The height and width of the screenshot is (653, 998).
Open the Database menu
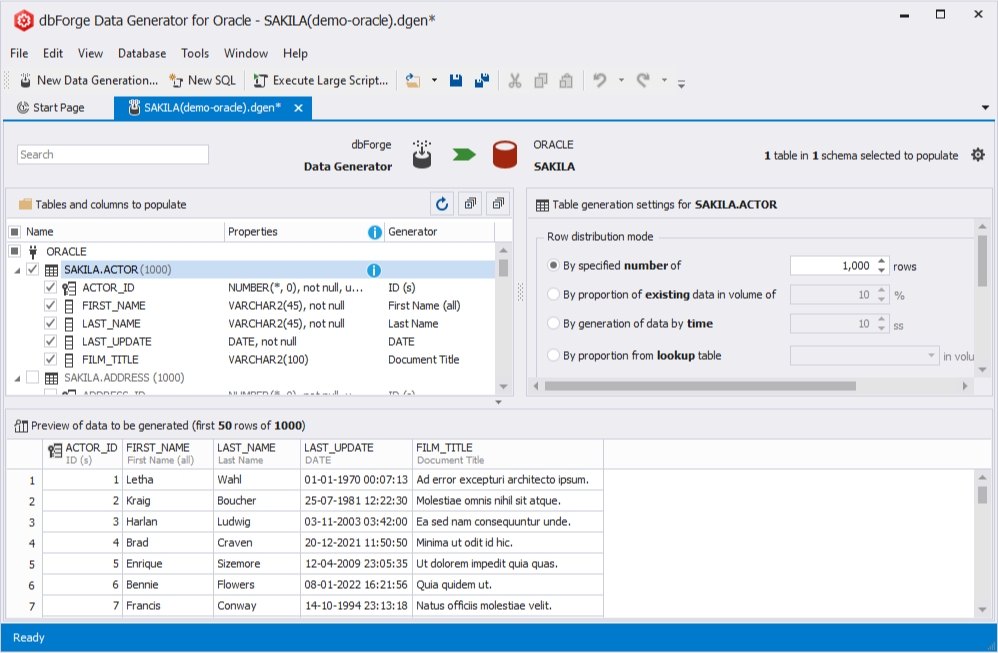coord(142,53)
